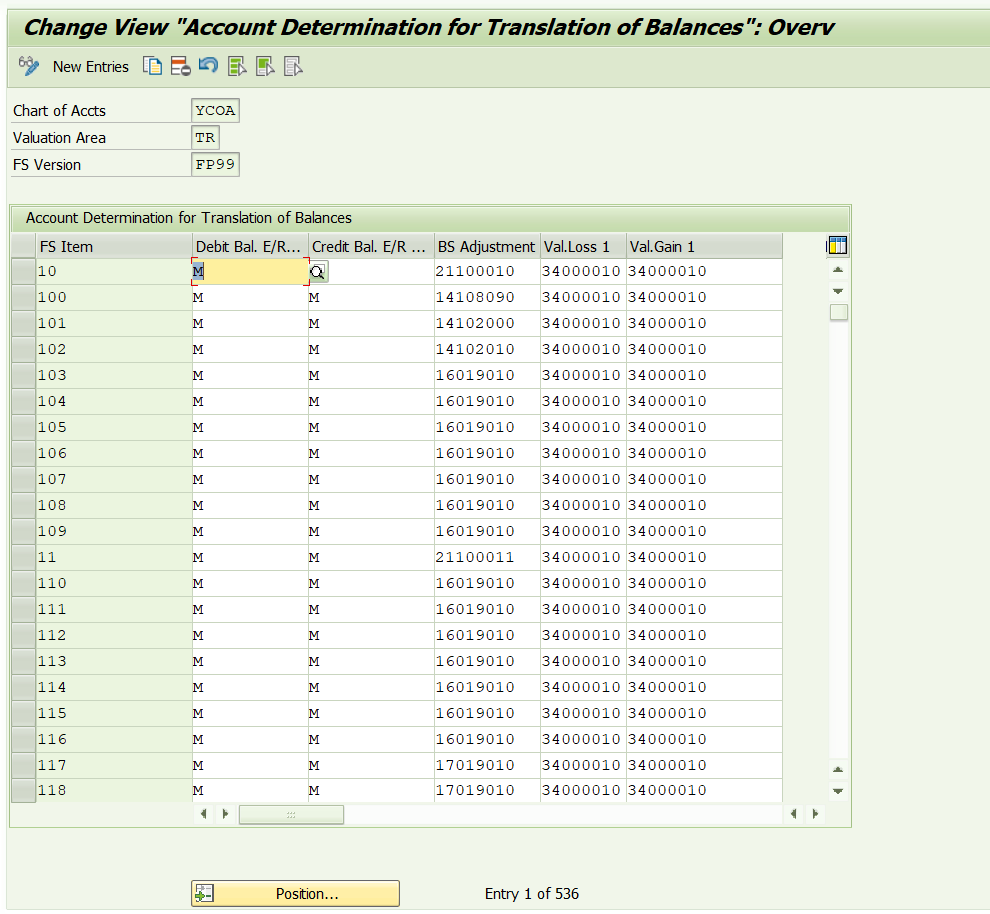Viewport: 990px width, 914px height.
Task: Click the Delete Line icon
Action: tap(180, 66)
